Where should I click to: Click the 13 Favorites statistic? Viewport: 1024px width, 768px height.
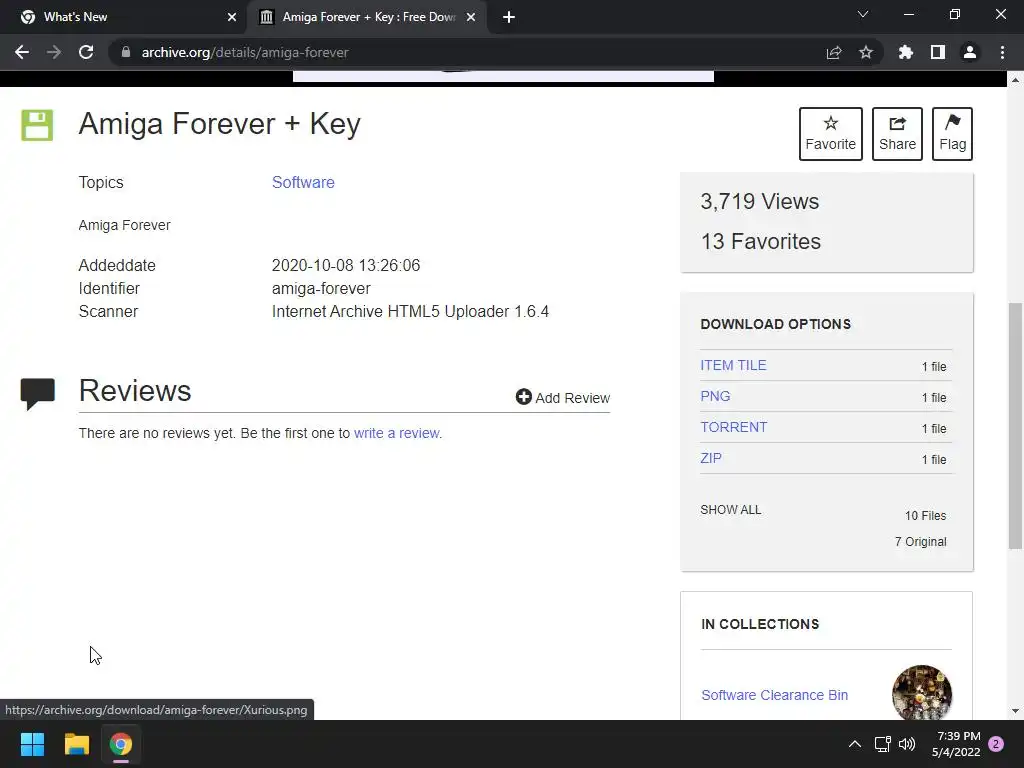(761, 241)
